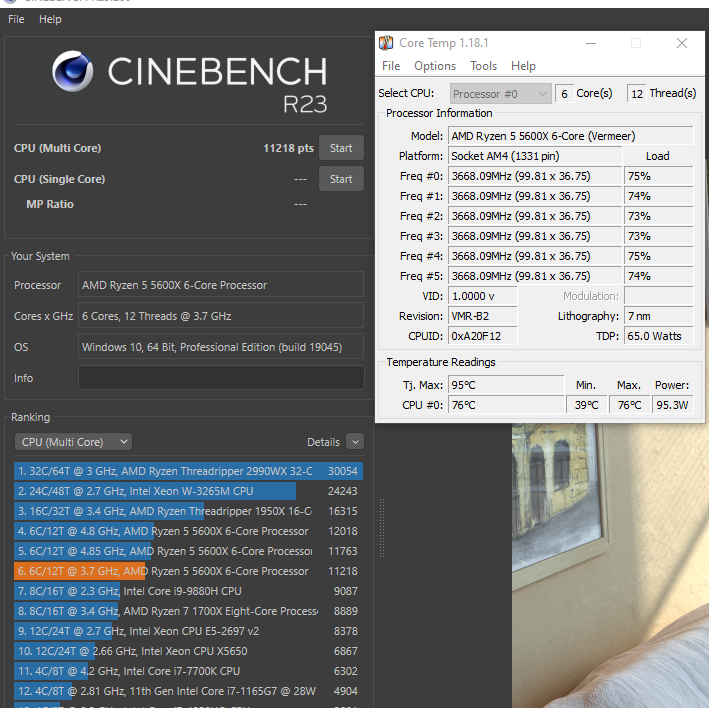The image size is (709, 708).
Task: Open the CPU (Multi Core) ranking dropdown
Action: [x=73, y=442]
